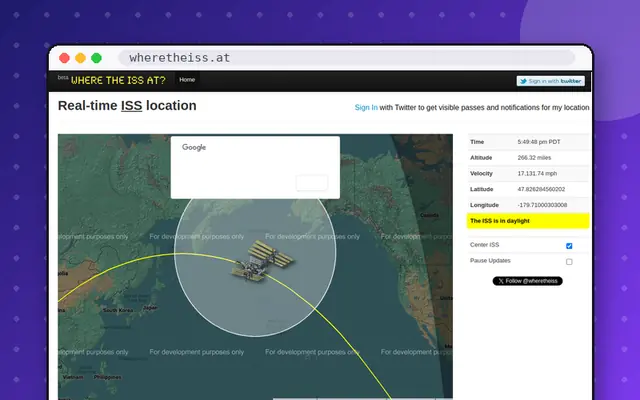This screenshot has width=640, height=400.
Task: Click the ISS satellite icon on the map
Action: pyautogui.click(x=263, y=261)
